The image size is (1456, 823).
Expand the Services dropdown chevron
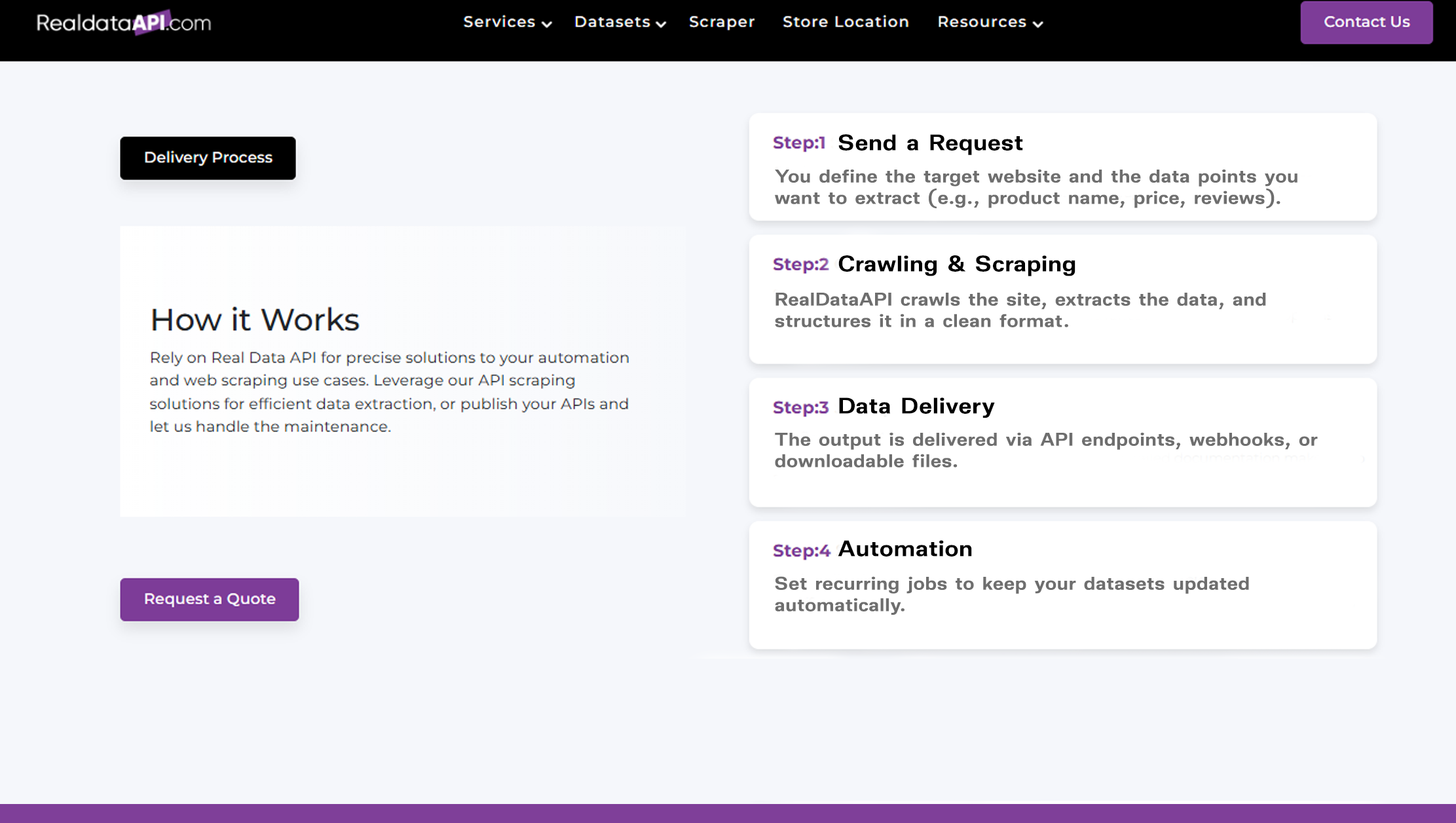pos(547,24)
